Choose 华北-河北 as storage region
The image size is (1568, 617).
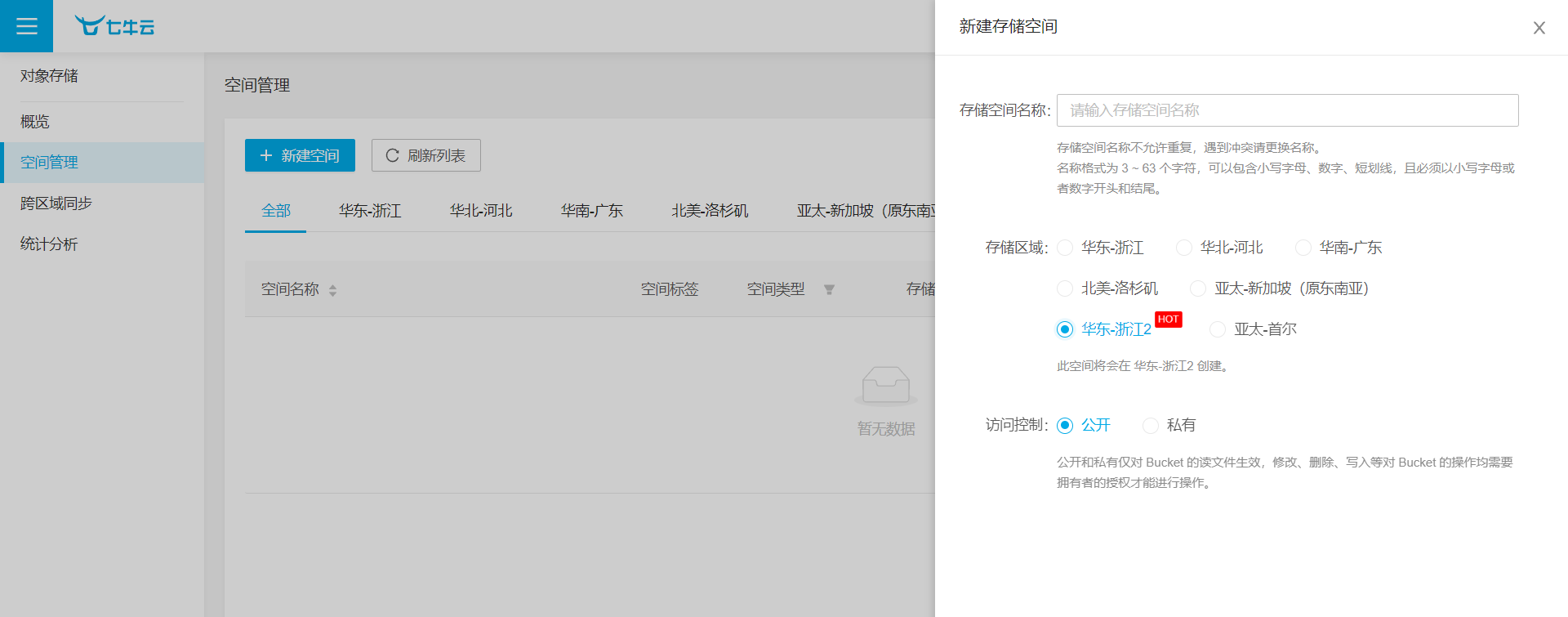[1184, 248]
